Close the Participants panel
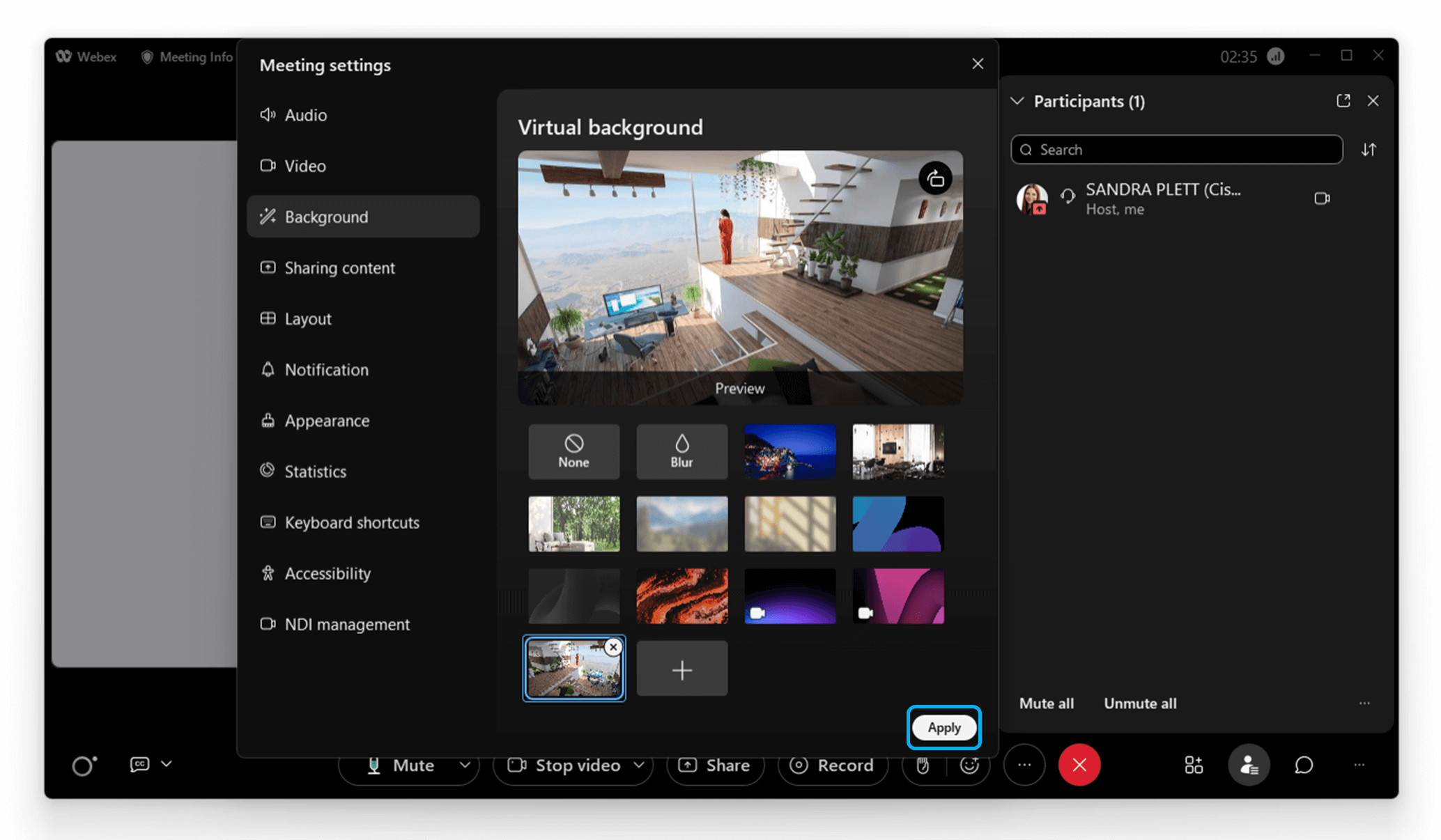The width and height of the screenshot is (1441, 840). coord(1373,101)
